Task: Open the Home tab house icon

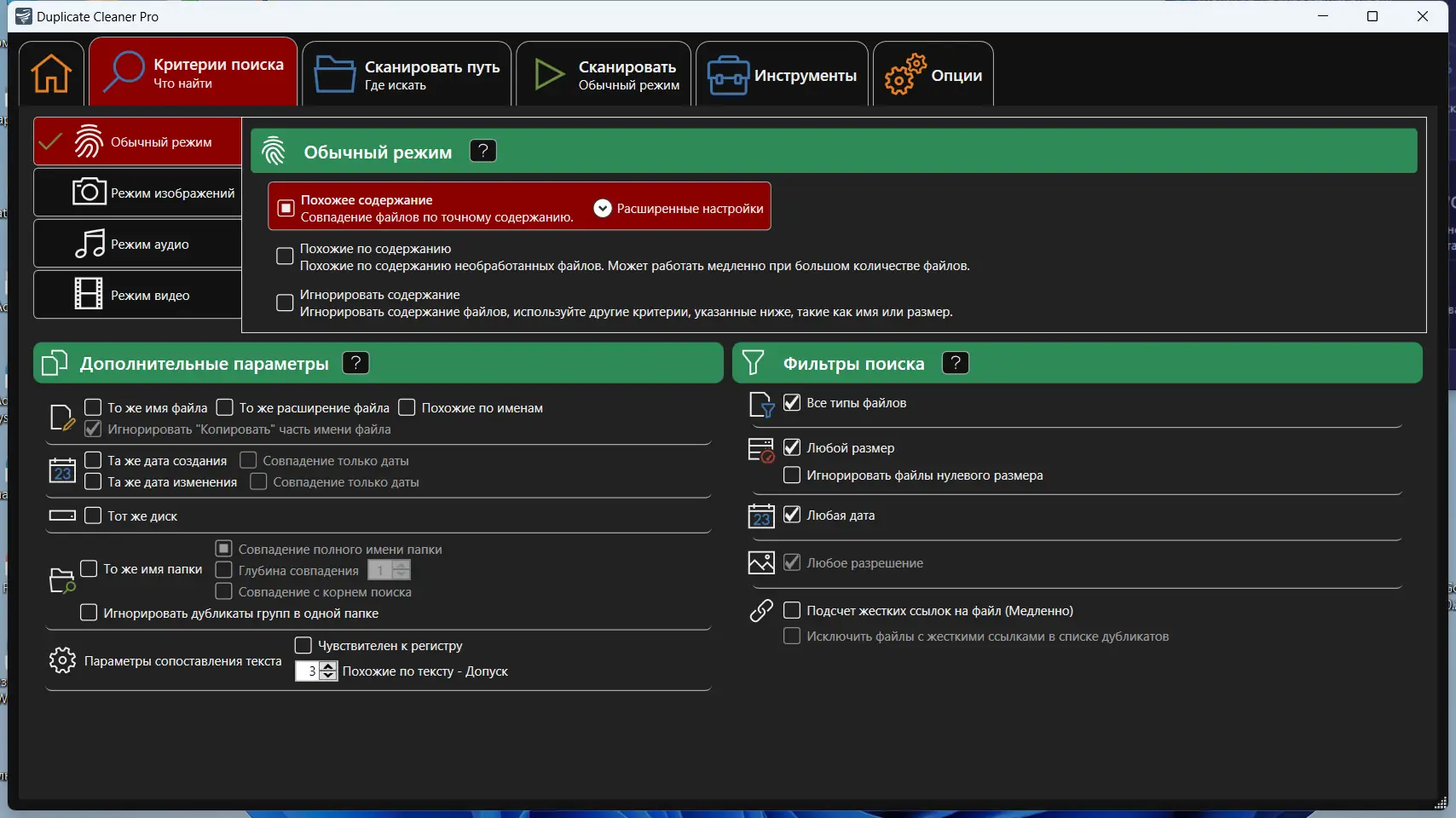Action: pos(51,74)
